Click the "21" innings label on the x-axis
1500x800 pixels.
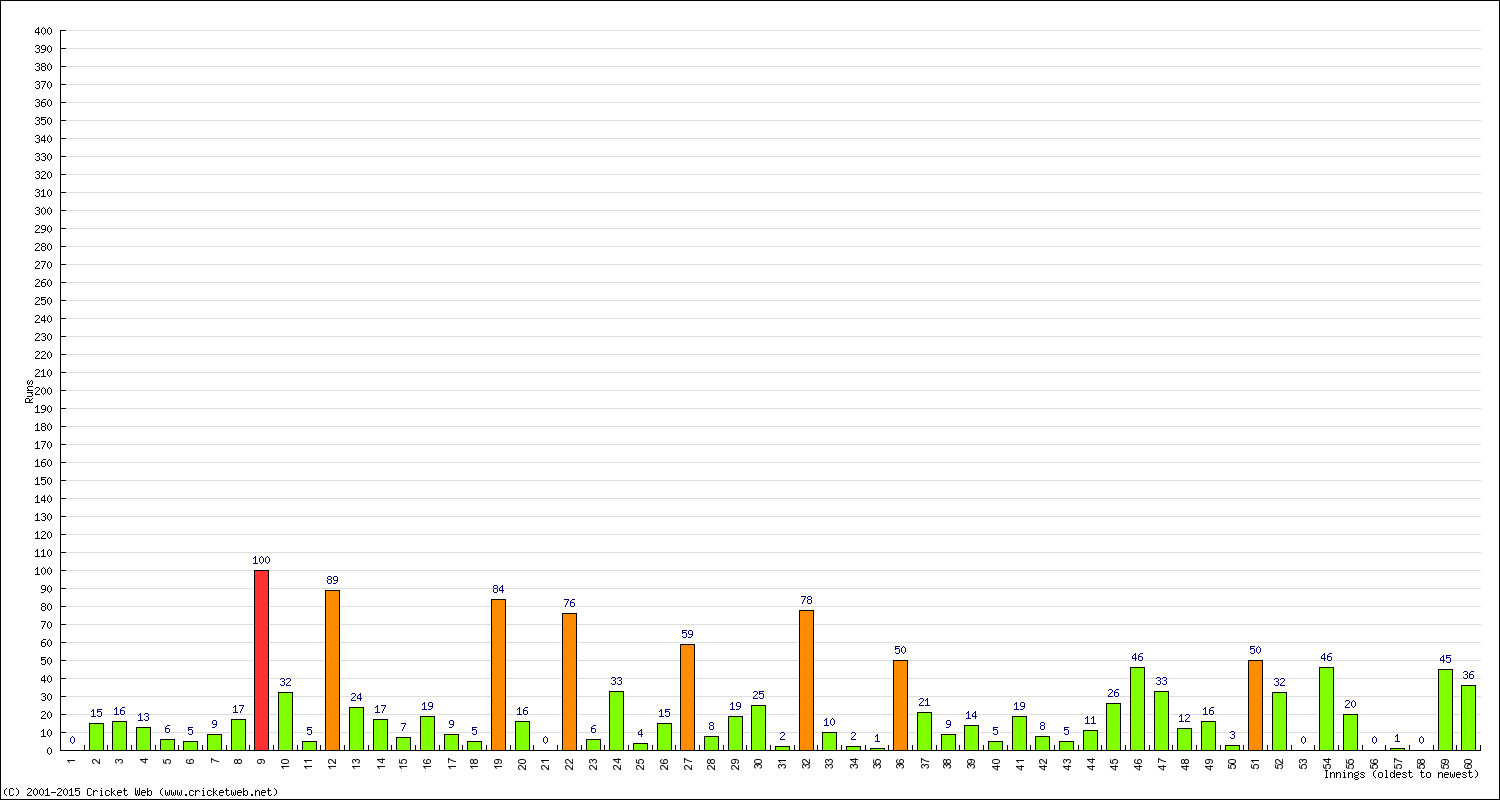546,763
